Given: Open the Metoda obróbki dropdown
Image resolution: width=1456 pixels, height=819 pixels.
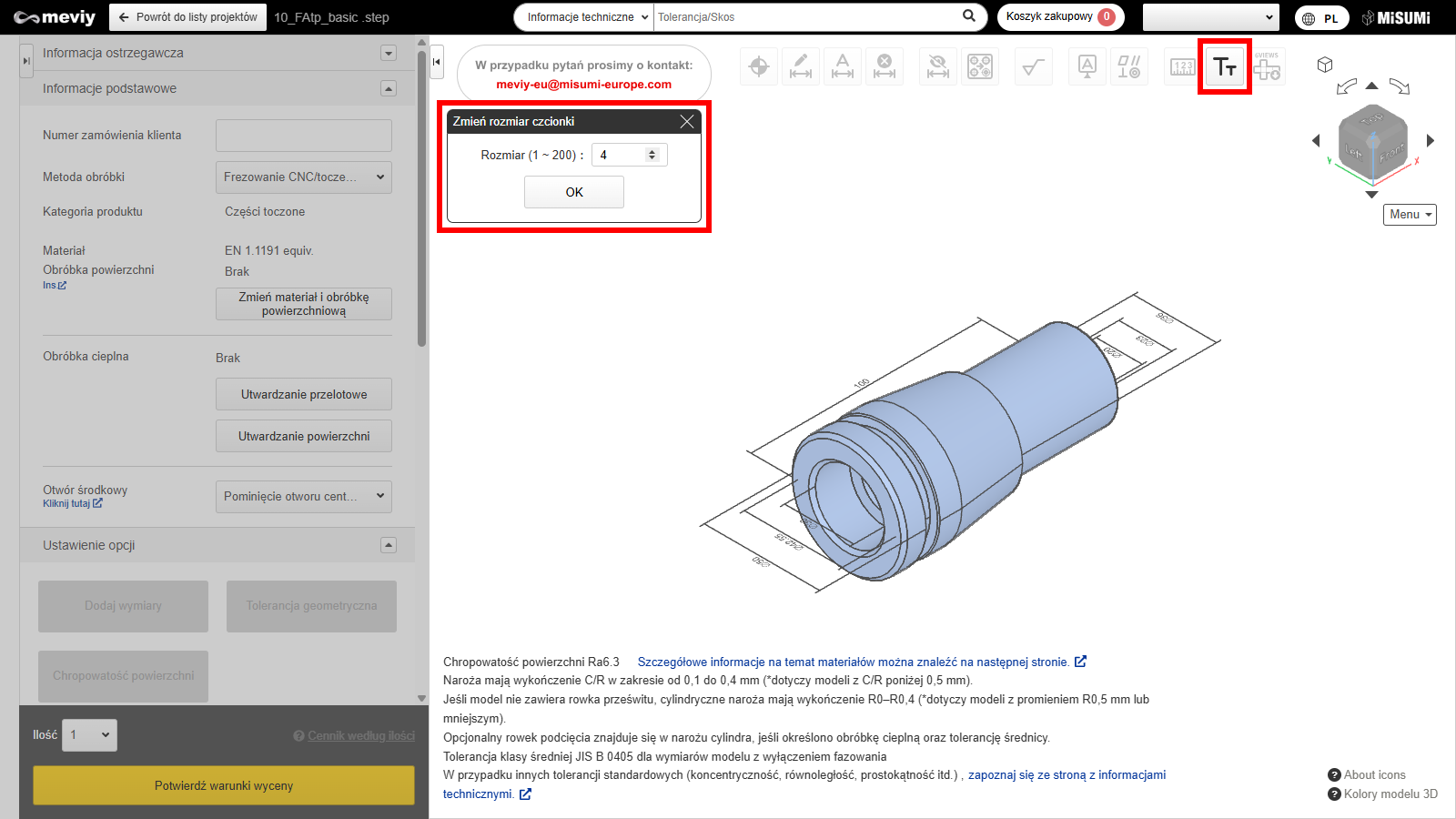Looking at the screenshot, I should click(303, 177).
